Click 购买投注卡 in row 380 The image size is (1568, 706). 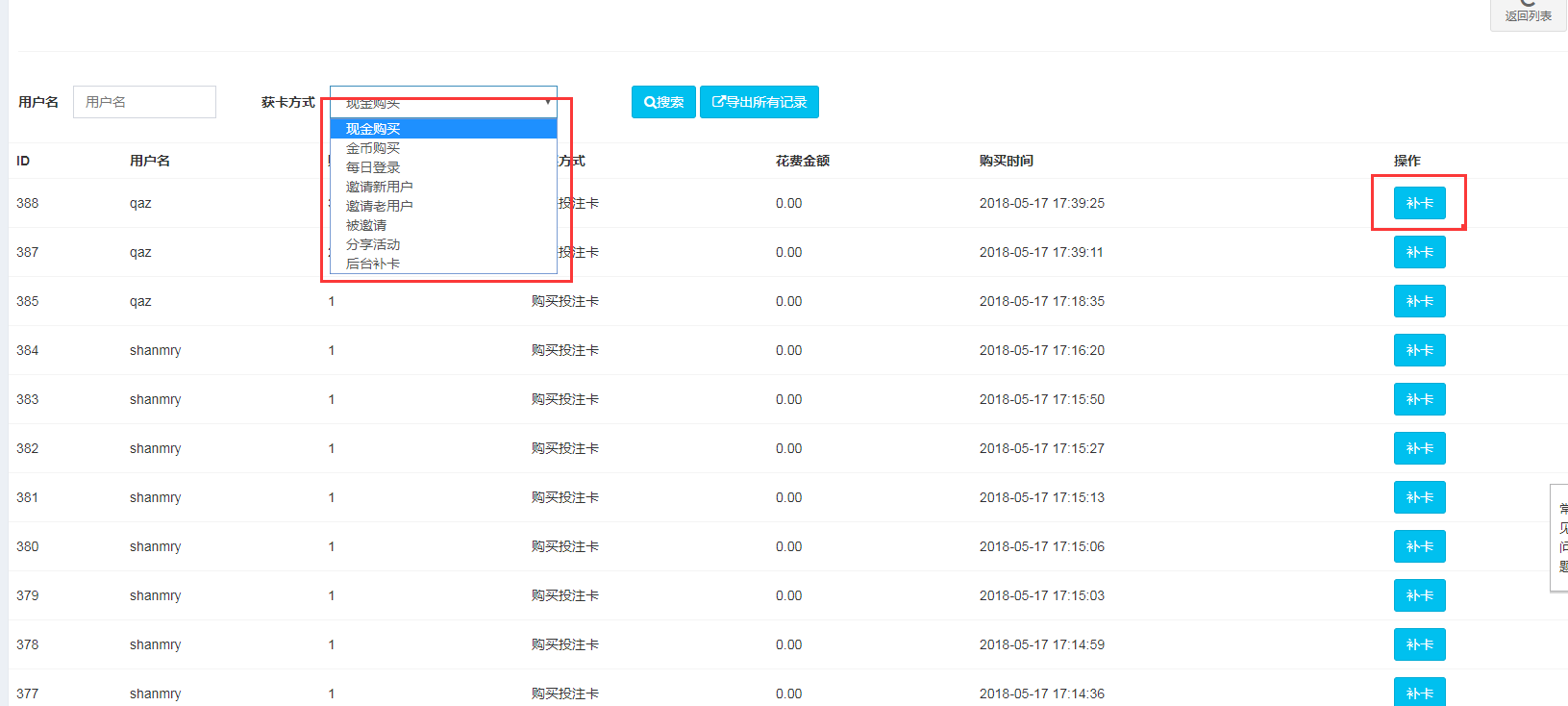tap(565, 546)
